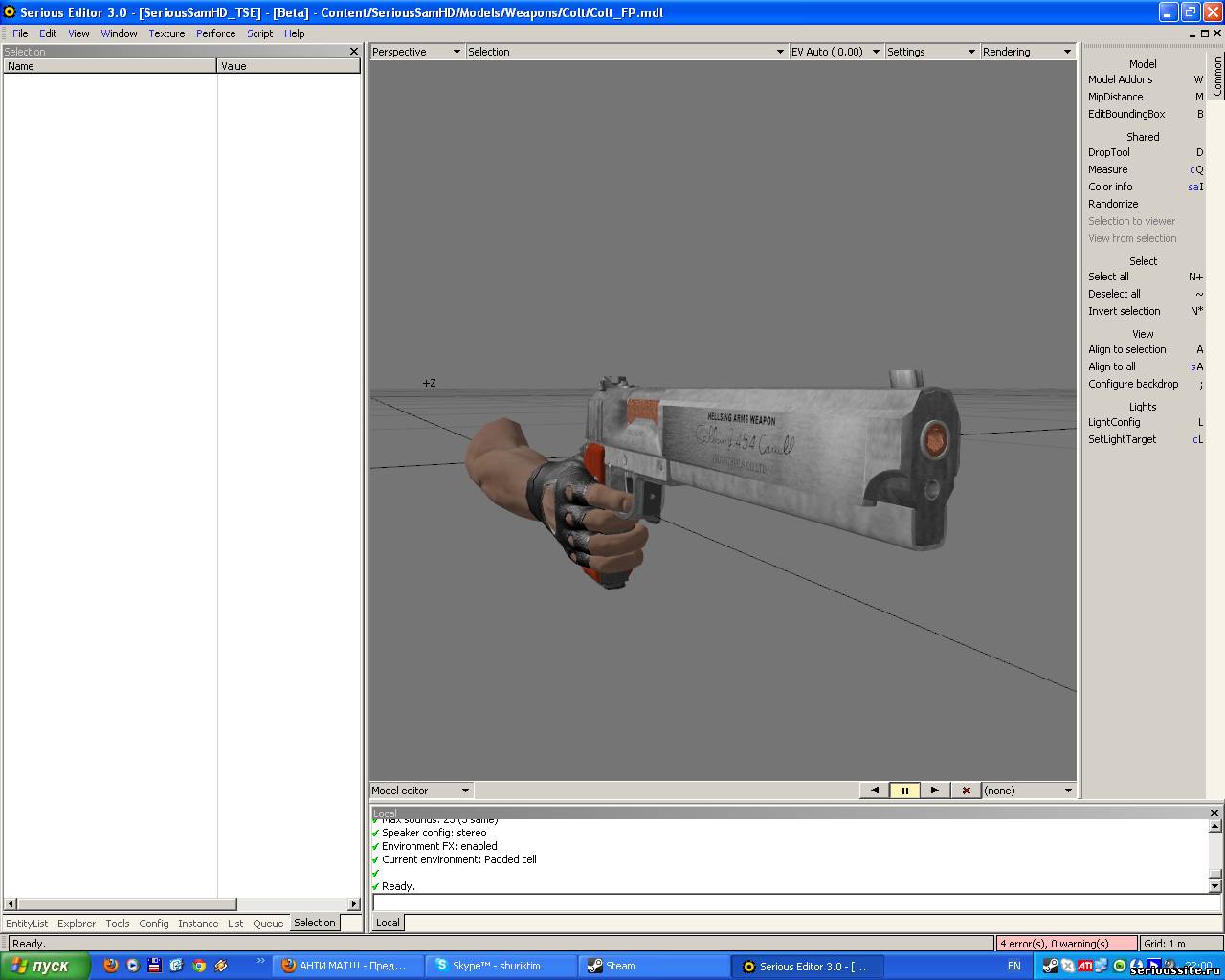Open the File menu
This screenshot has height=980, width=1225.
point(20,33)
